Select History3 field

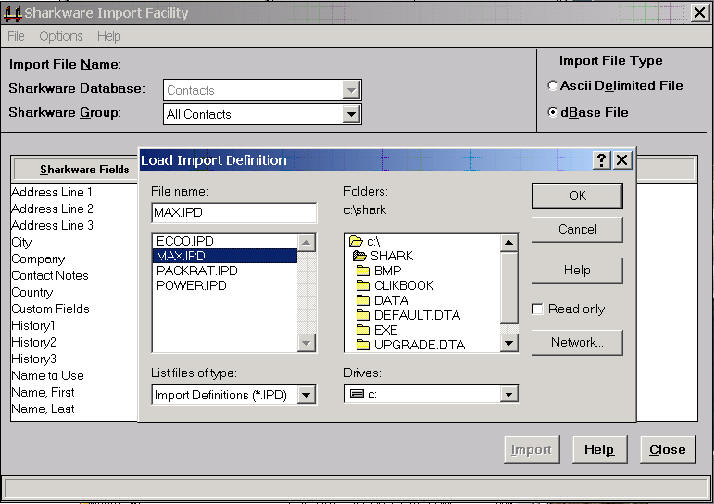coord(34,359)
